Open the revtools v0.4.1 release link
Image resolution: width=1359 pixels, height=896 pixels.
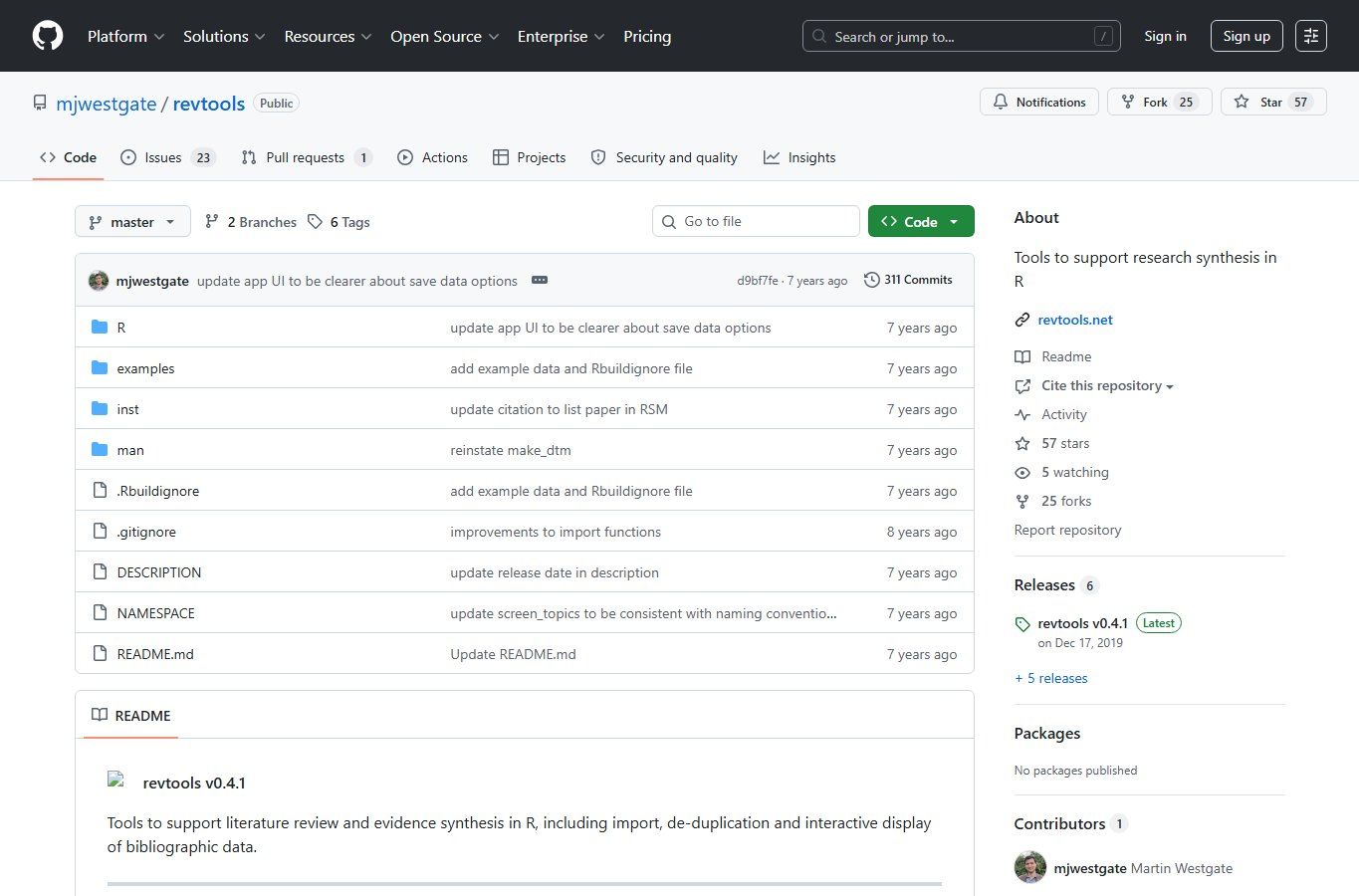[x=1083, y=623]
